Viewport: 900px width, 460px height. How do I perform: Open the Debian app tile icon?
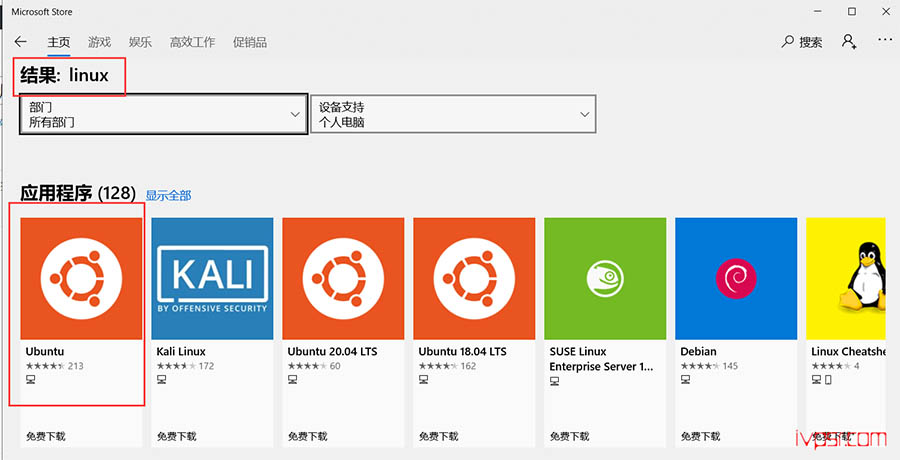(x=736, y=279)
